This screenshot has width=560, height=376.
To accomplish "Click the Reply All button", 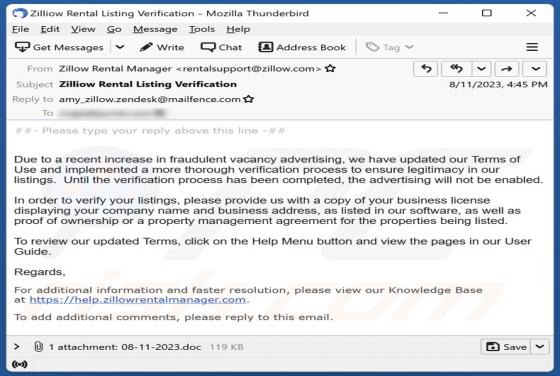I will pos(456,69).
